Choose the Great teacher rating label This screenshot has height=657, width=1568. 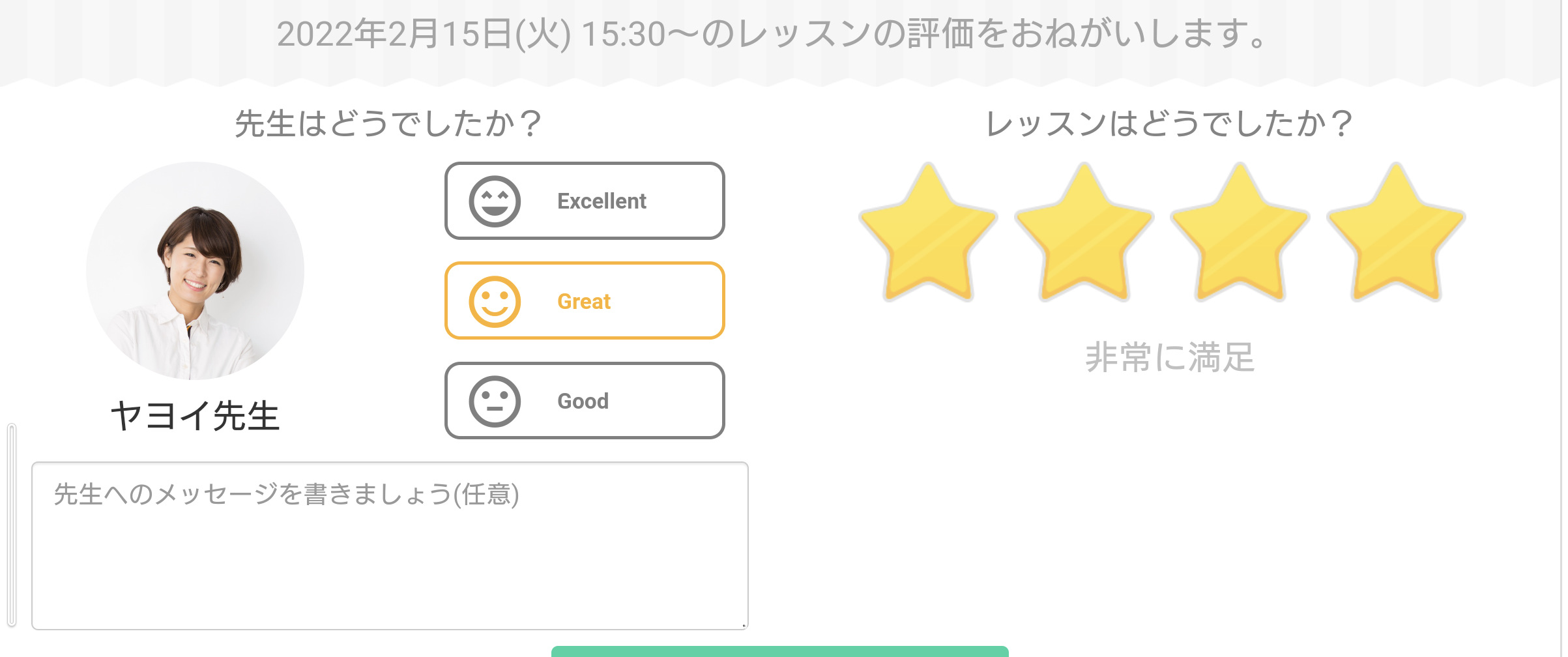584,302
